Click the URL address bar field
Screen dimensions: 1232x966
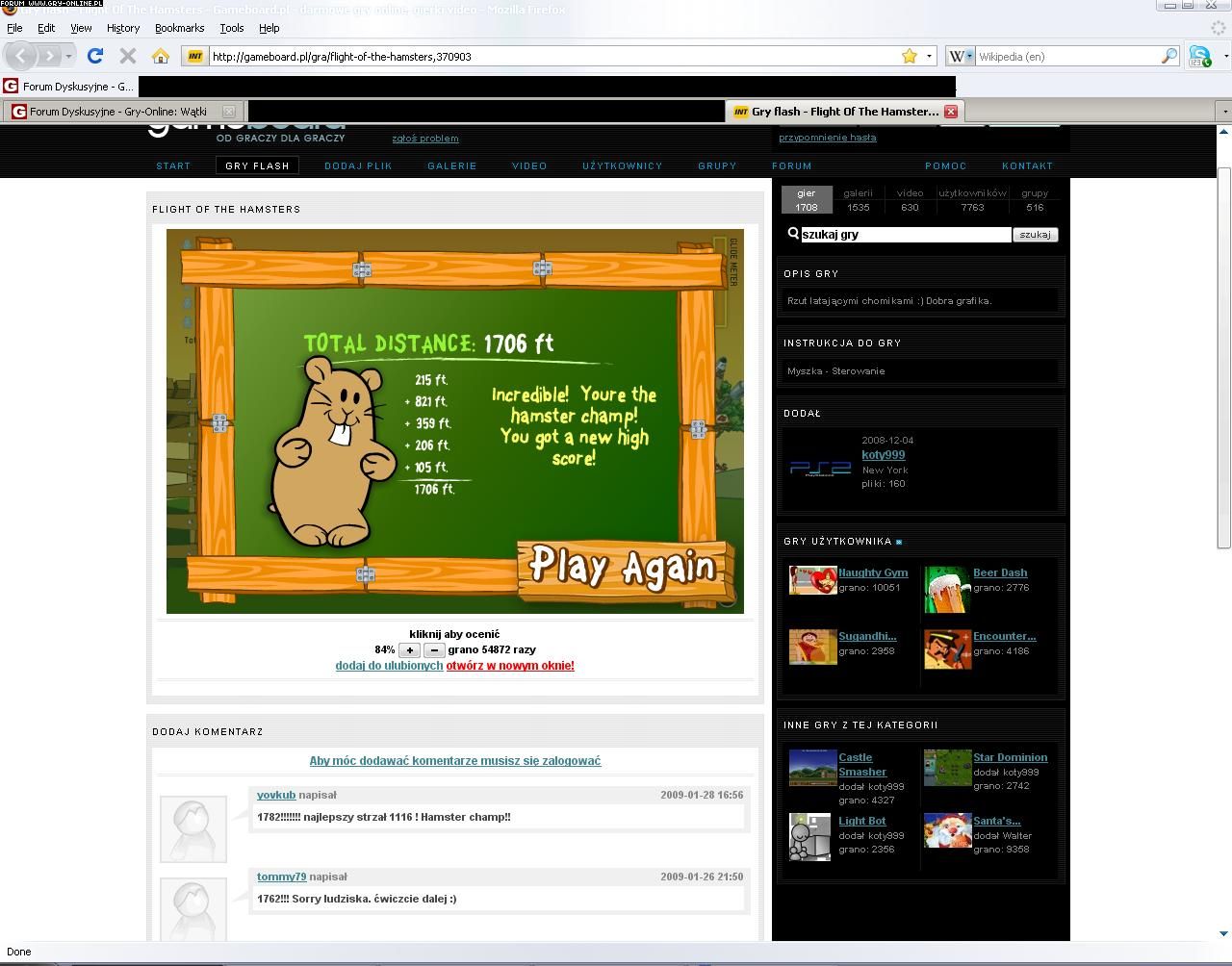tap(553, 56)
